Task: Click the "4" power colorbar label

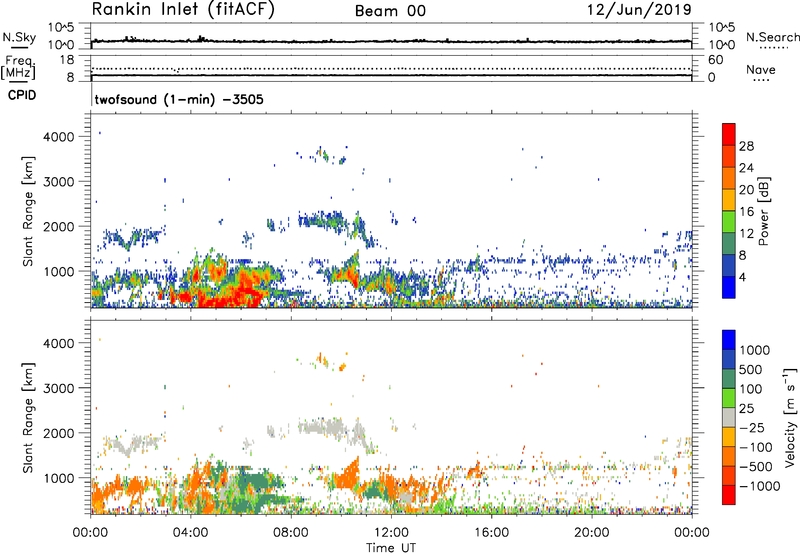Action: [x=743, y=278]
